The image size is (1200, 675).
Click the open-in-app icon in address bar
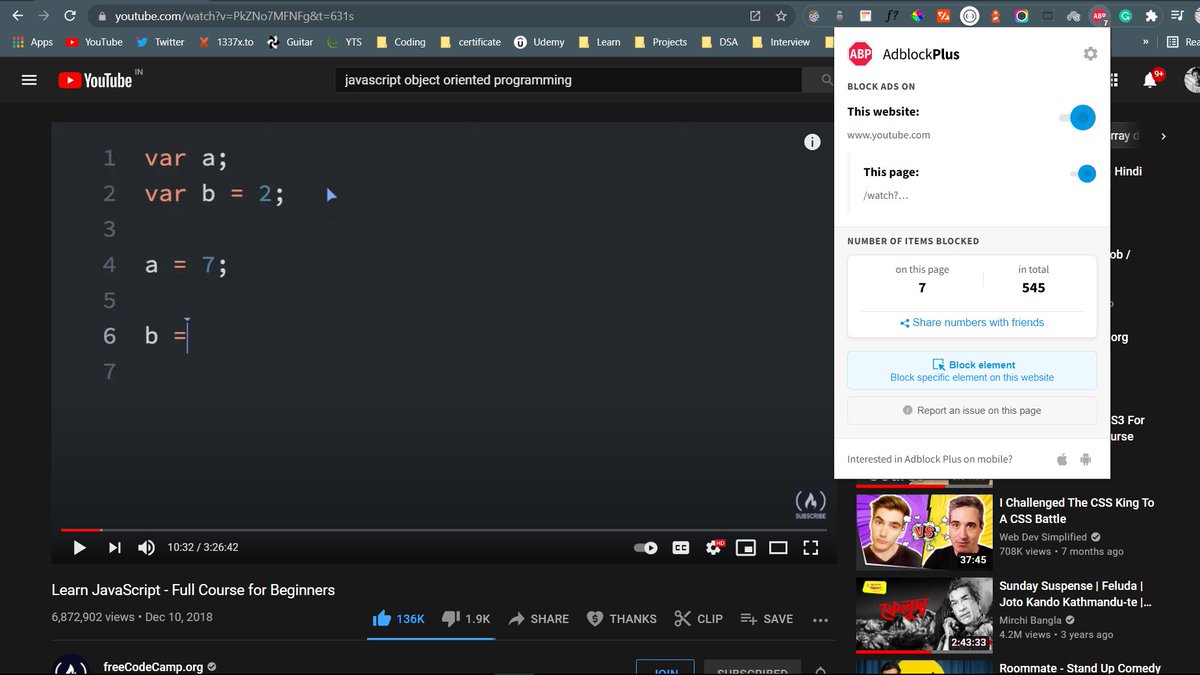pos(755,16)
